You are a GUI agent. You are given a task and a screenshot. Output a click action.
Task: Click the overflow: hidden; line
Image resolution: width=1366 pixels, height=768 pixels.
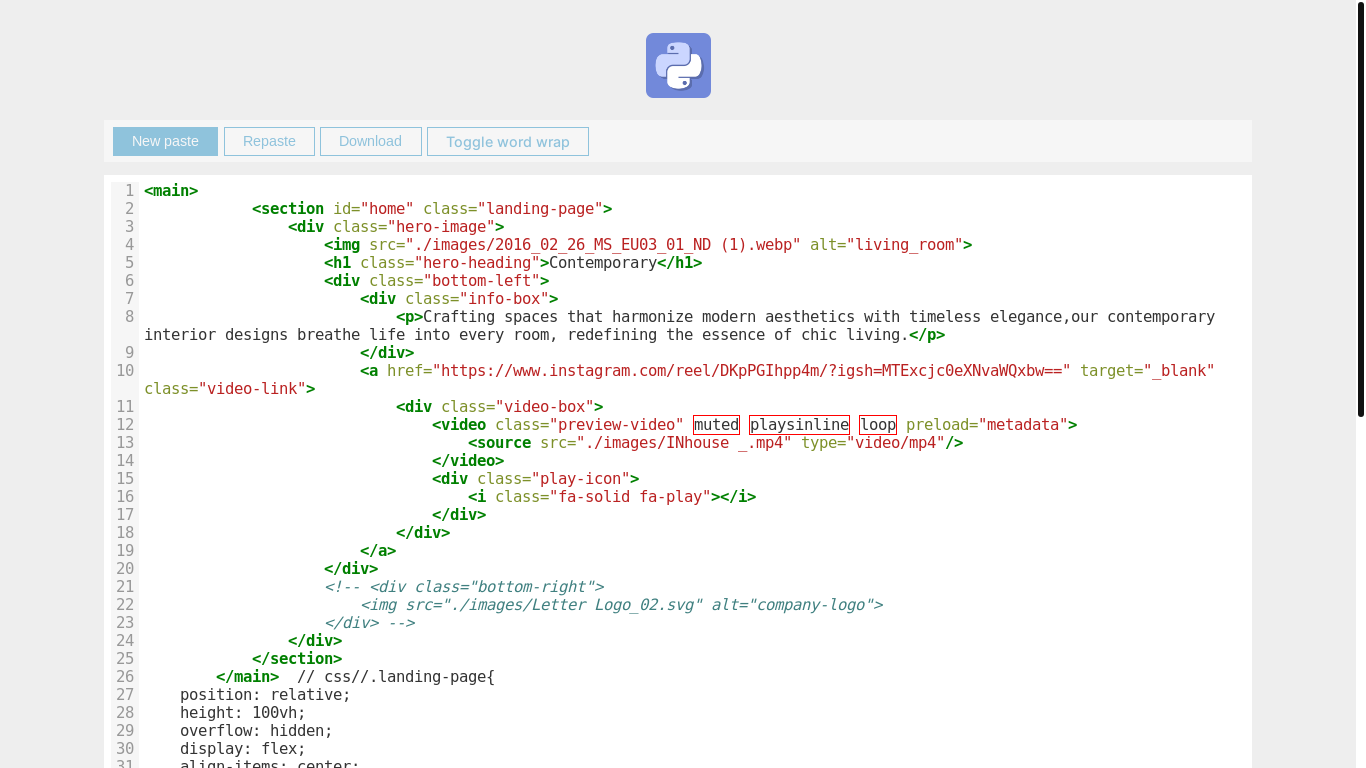[256, 731]
